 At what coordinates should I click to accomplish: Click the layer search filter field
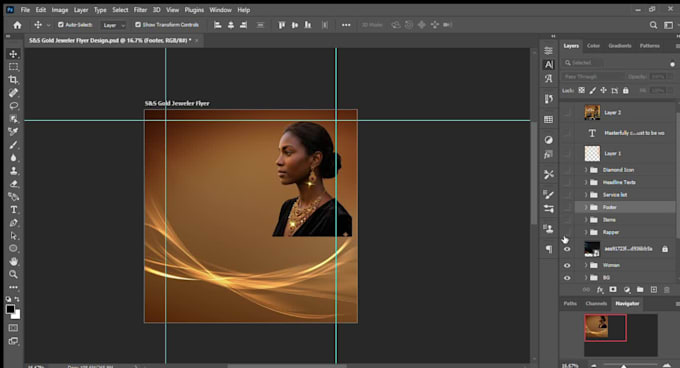(x=583, y=63)
